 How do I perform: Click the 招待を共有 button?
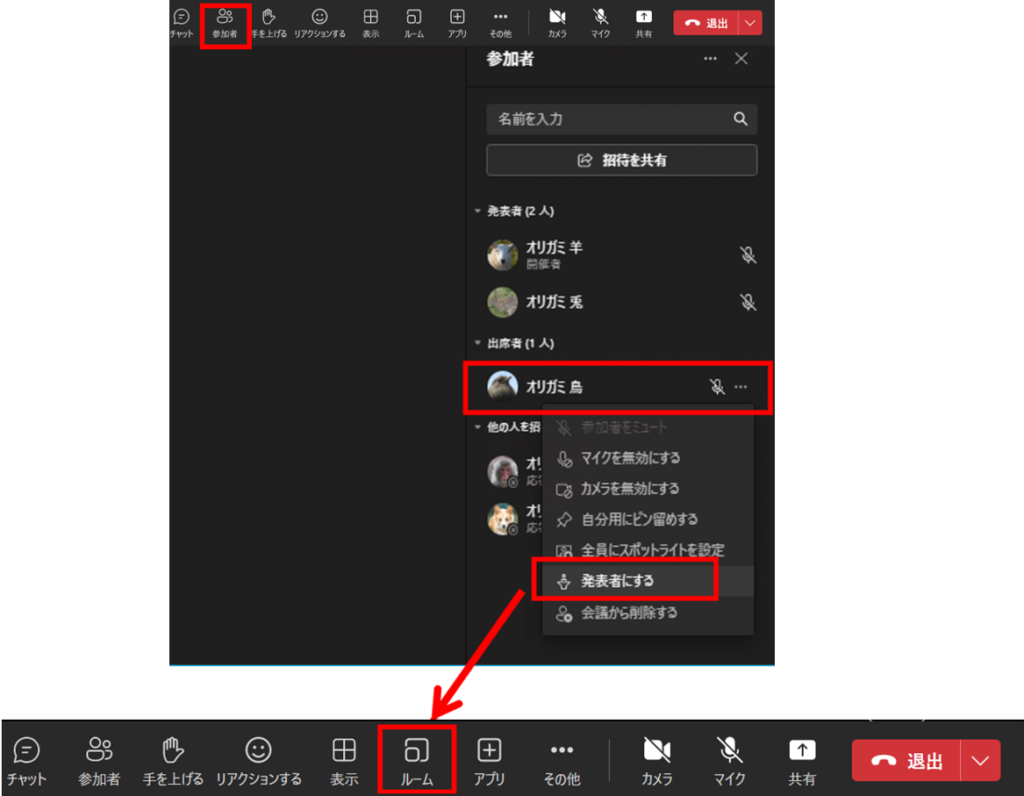click(x=621, y=160)
